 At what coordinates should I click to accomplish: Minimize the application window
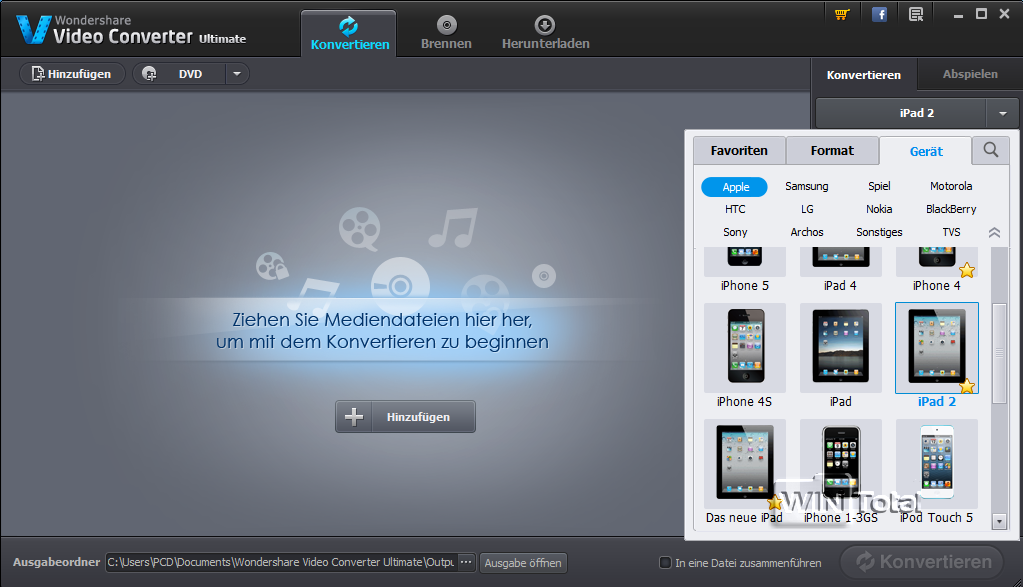coord(958,14)
